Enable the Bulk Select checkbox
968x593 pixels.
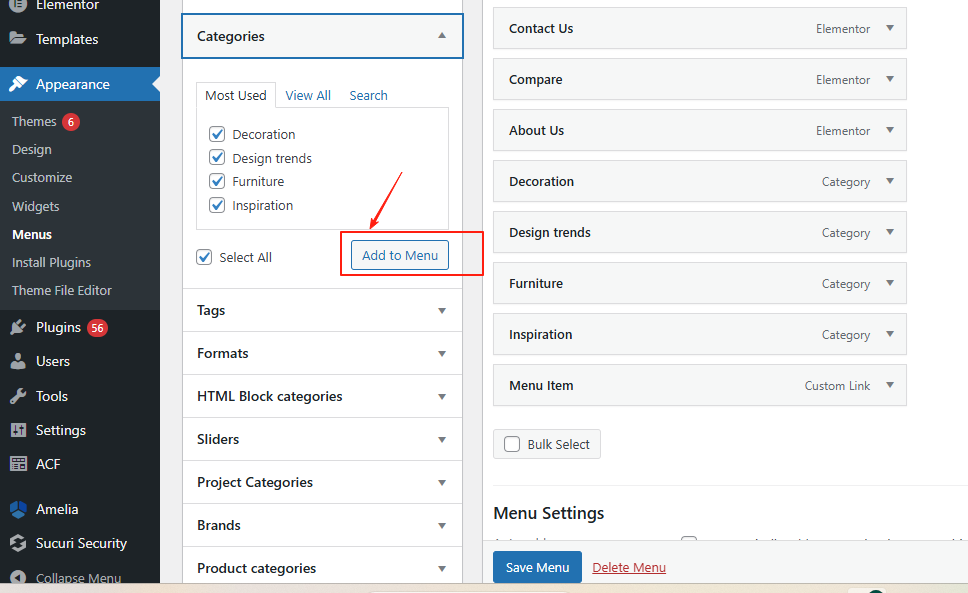click(512, 444)
